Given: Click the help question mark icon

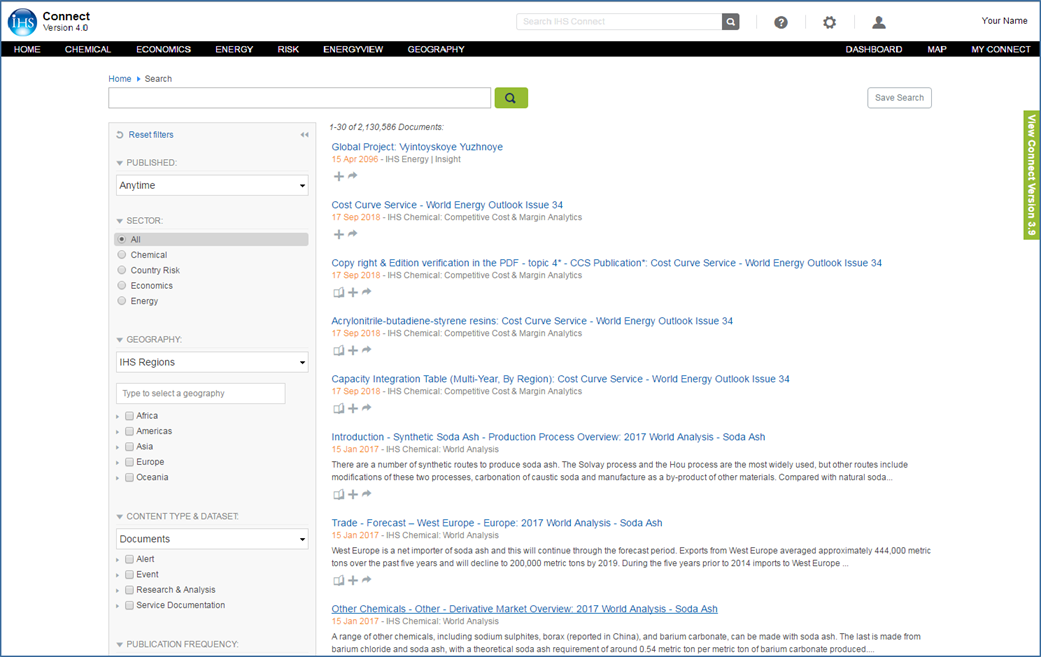Looking at the screenshot, I should 781,22.
